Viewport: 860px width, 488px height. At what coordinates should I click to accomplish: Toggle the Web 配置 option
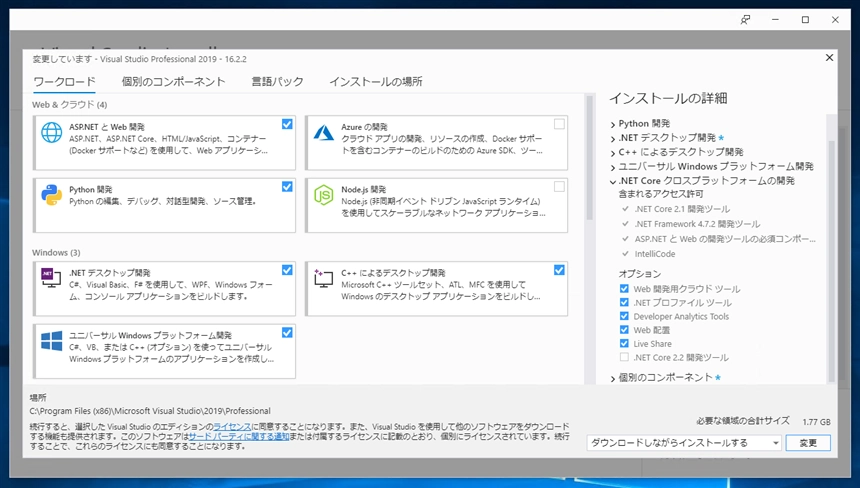click(x=624, y=330)
